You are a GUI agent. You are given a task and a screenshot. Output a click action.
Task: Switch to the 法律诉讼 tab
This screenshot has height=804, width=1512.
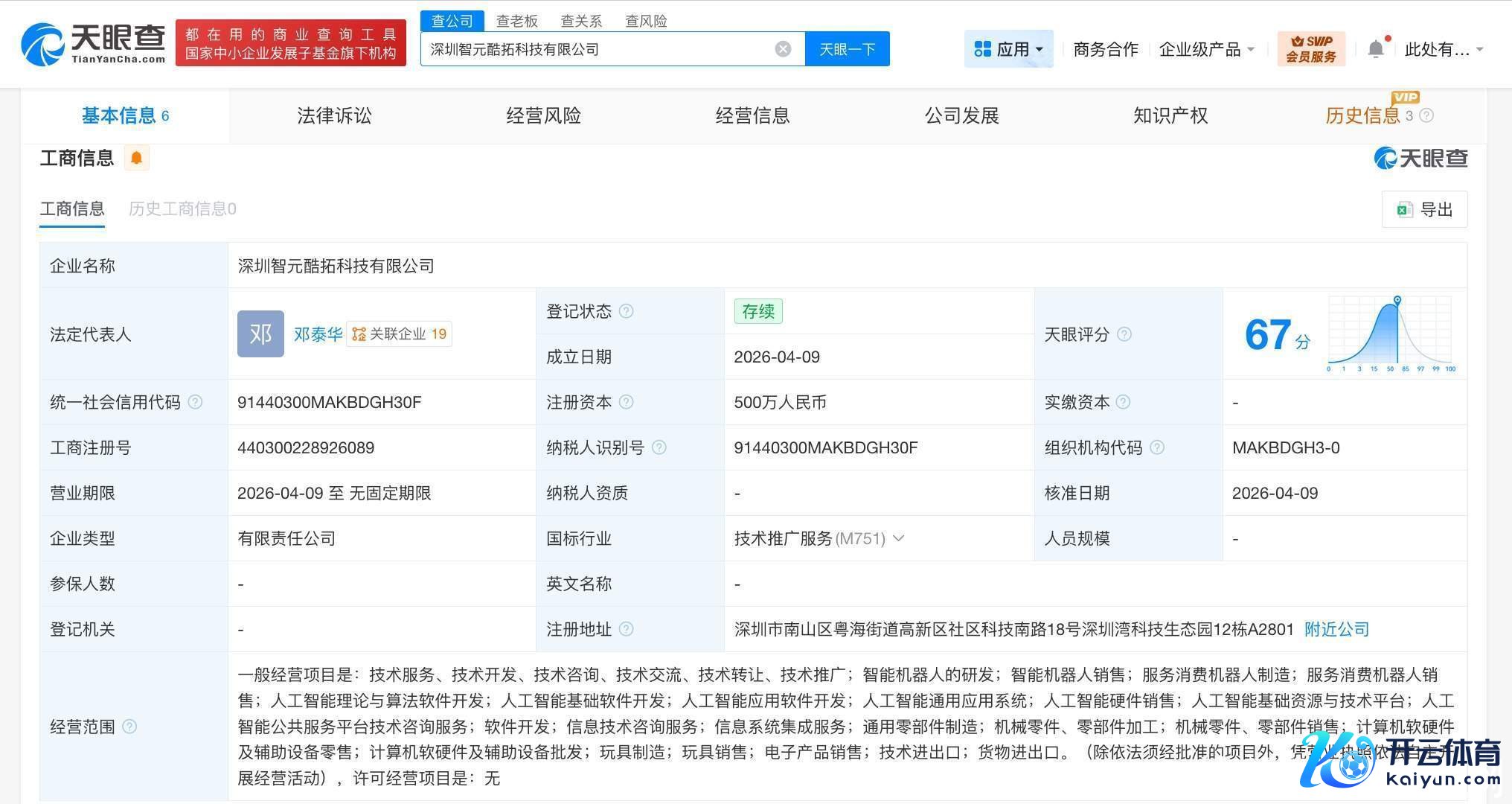pyautogui.click(x=334, y=115)
